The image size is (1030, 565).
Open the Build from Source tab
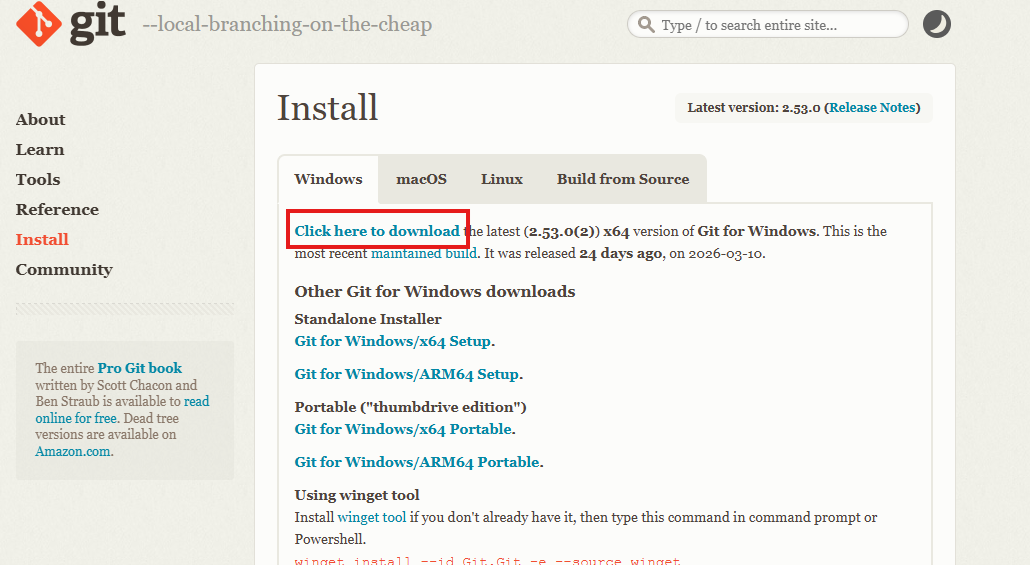point(623,179)
